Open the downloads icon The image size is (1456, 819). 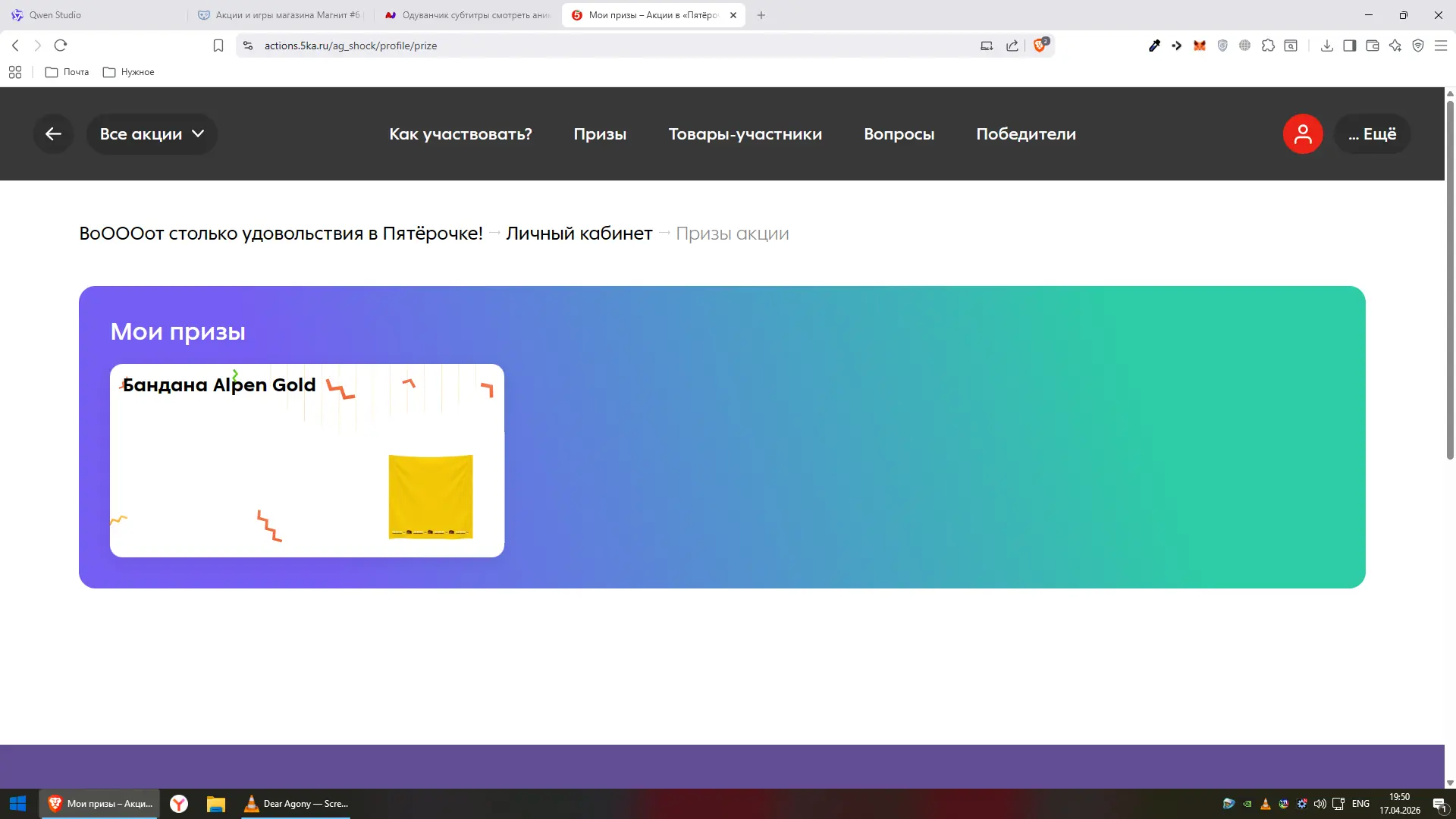coord(1327,45)
